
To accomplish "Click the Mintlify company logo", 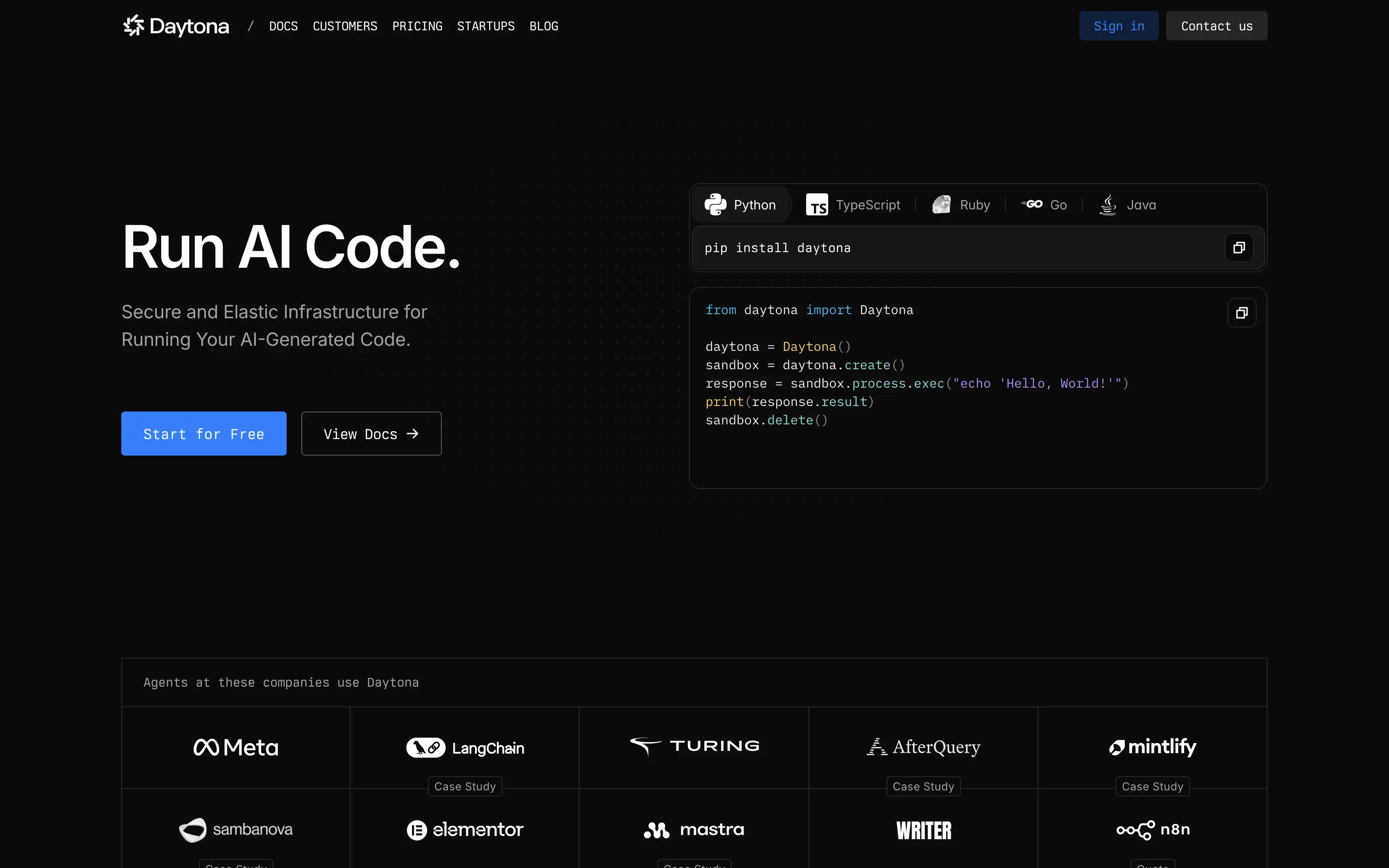I will click(1152, 747).
